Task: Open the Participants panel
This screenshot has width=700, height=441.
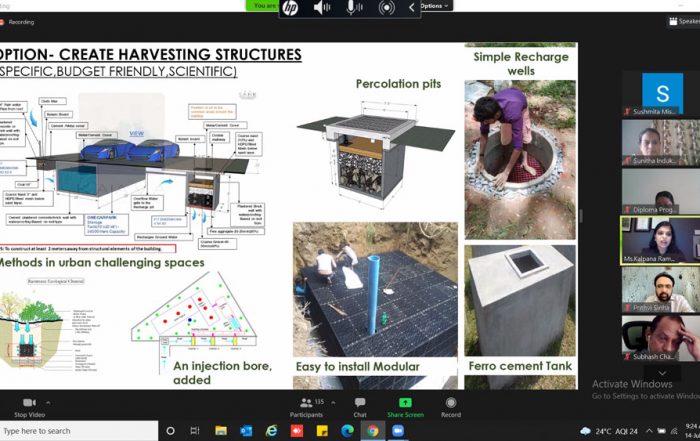Action: [x=306, y=408]
